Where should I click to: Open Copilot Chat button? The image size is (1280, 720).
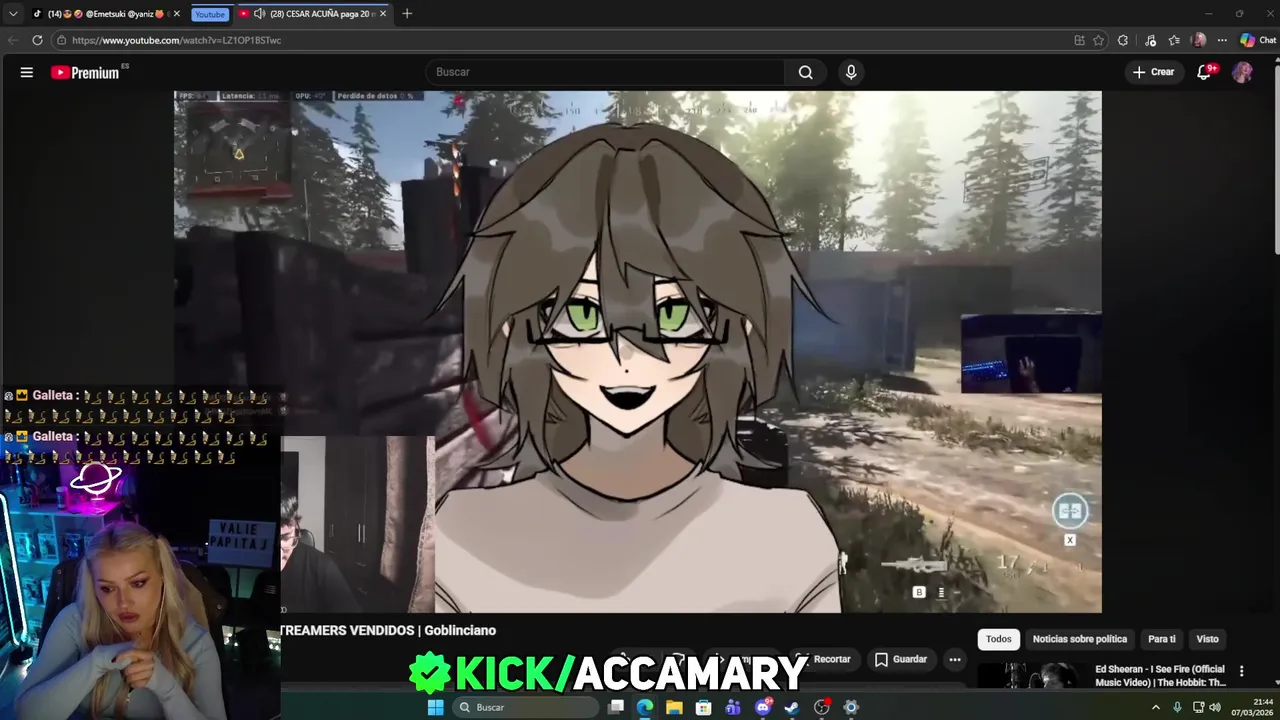(x=1258, y=40)
